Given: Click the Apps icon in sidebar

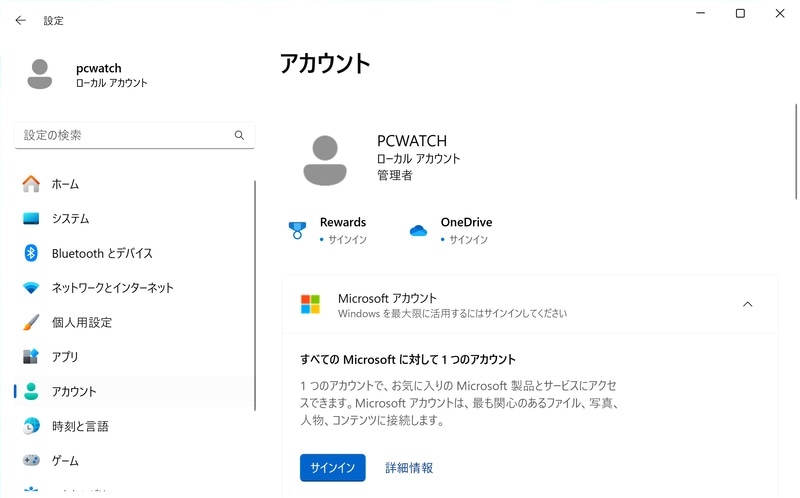Looking at the screenshot, I should tap(31, 357).
